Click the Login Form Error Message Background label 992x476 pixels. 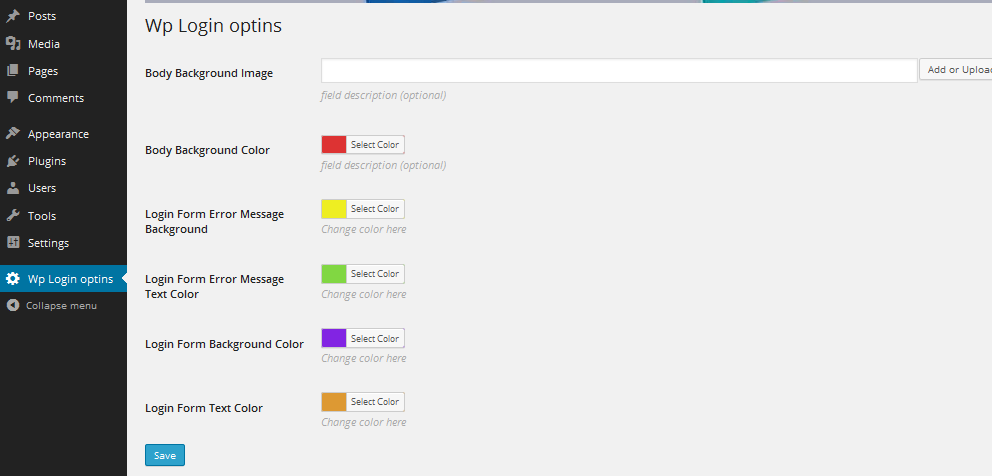214,222
